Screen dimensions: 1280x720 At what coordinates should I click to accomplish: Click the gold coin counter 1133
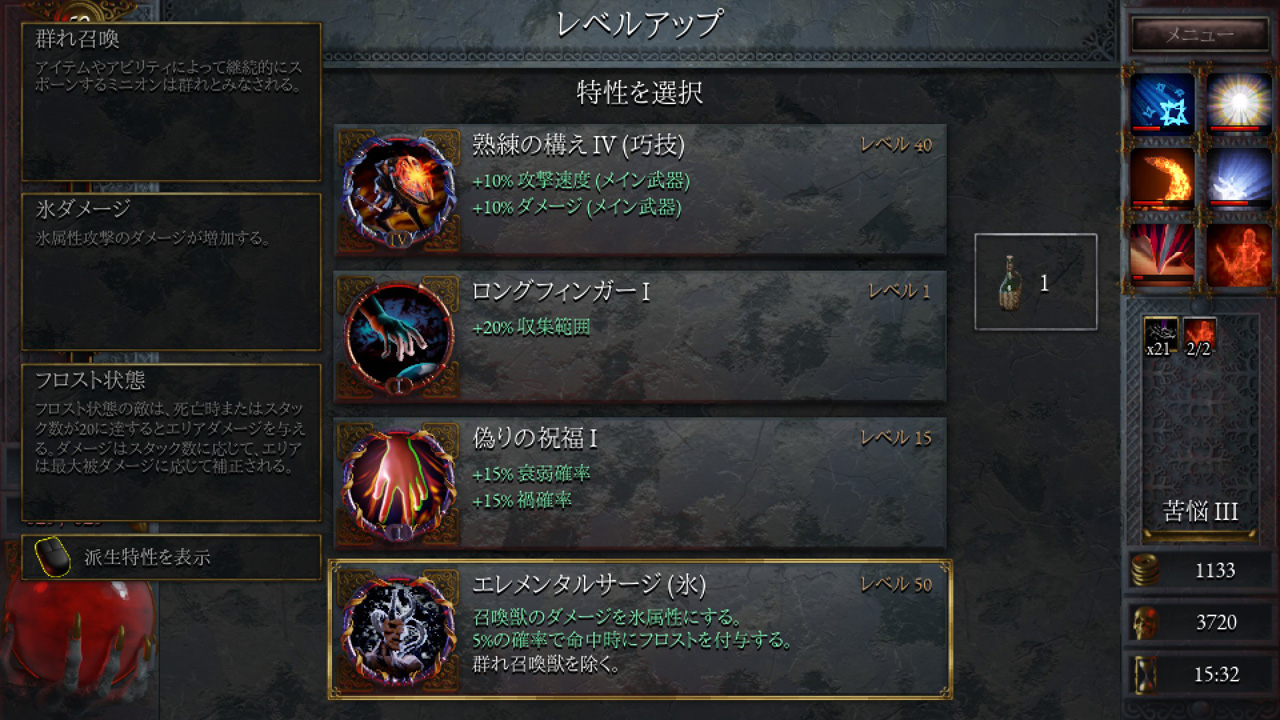point(1199,570)
